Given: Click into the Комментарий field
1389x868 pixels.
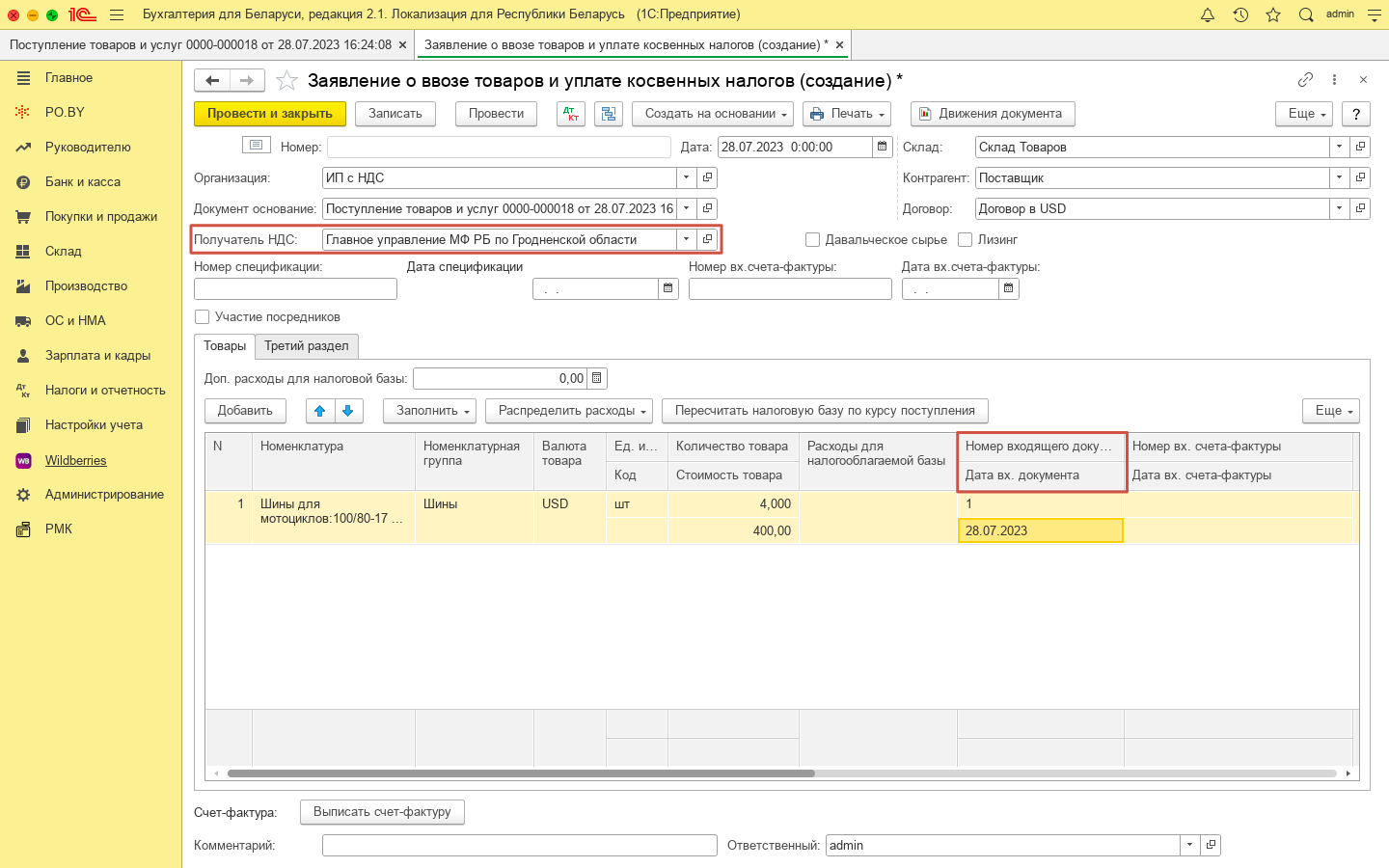Looking at the screenshot, I should 520,845.
